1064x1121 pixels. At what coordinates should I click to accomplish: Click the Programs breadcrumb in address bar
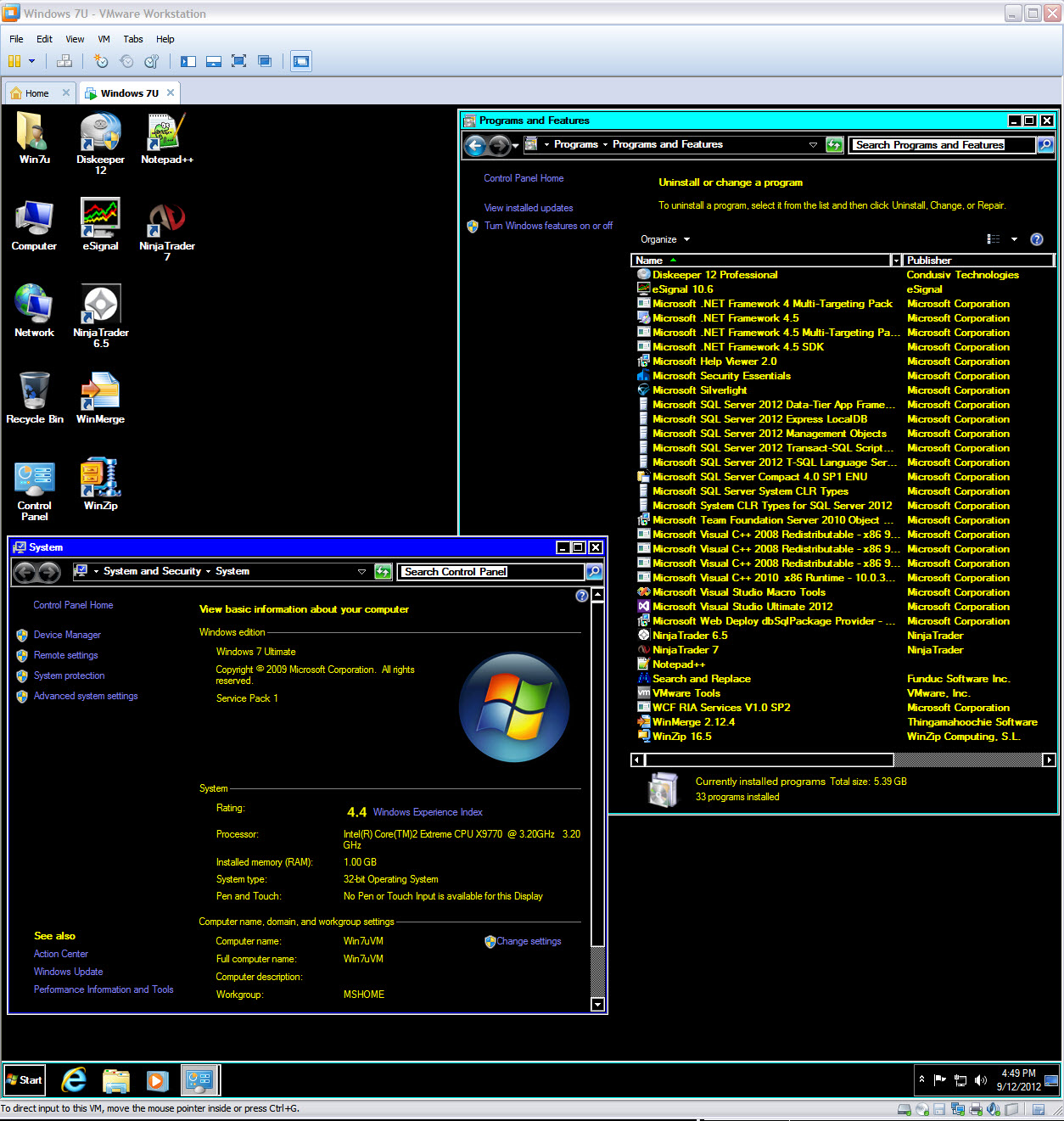click(x=576, y=144)
